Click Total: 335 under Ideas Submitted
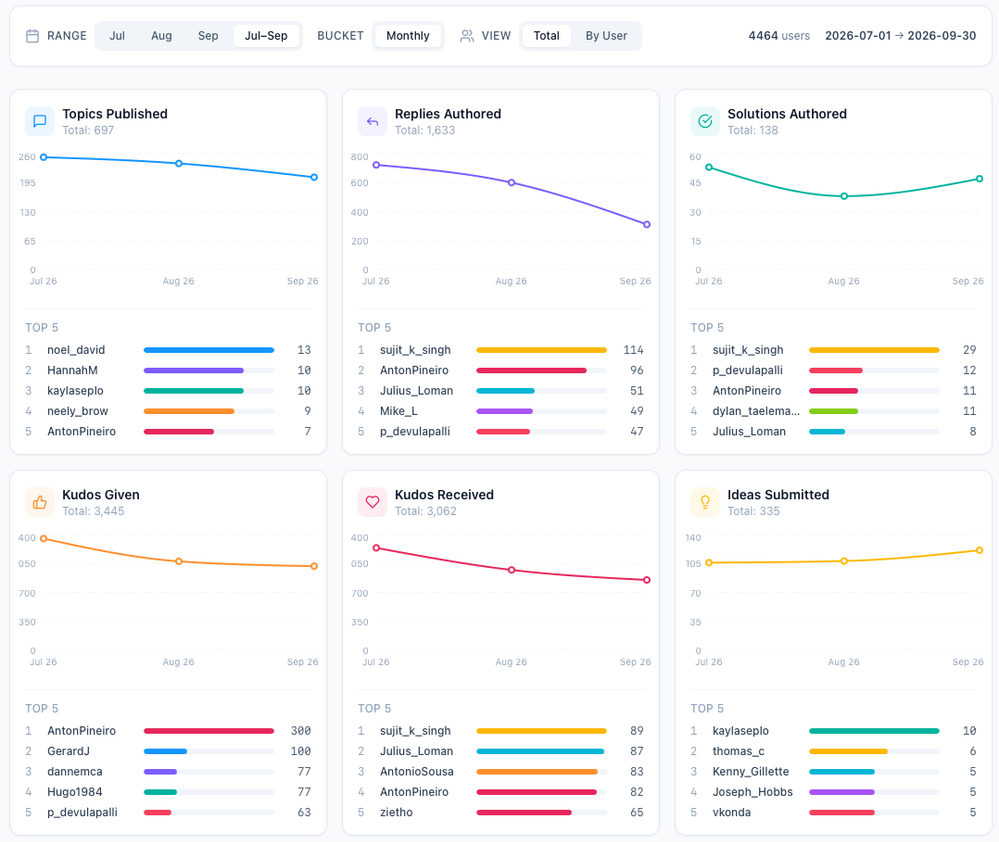 tap(753, 511)
